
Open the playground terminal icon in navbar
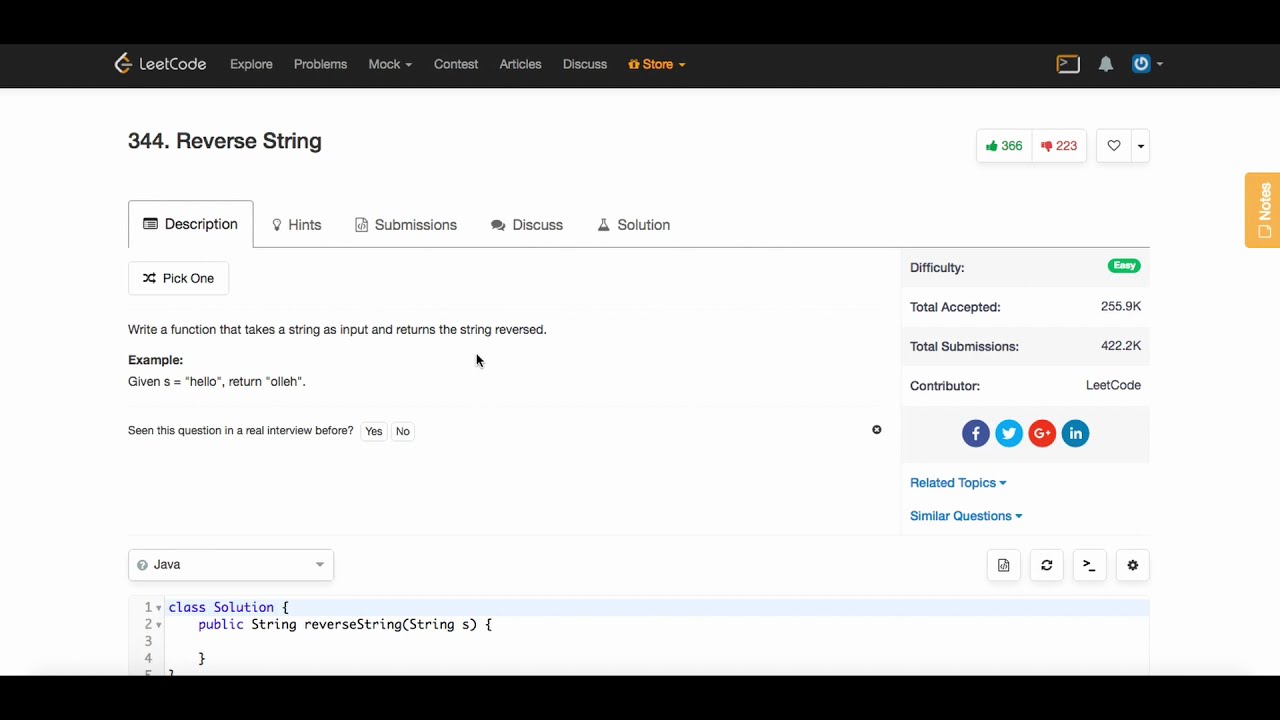point(1068,64)
